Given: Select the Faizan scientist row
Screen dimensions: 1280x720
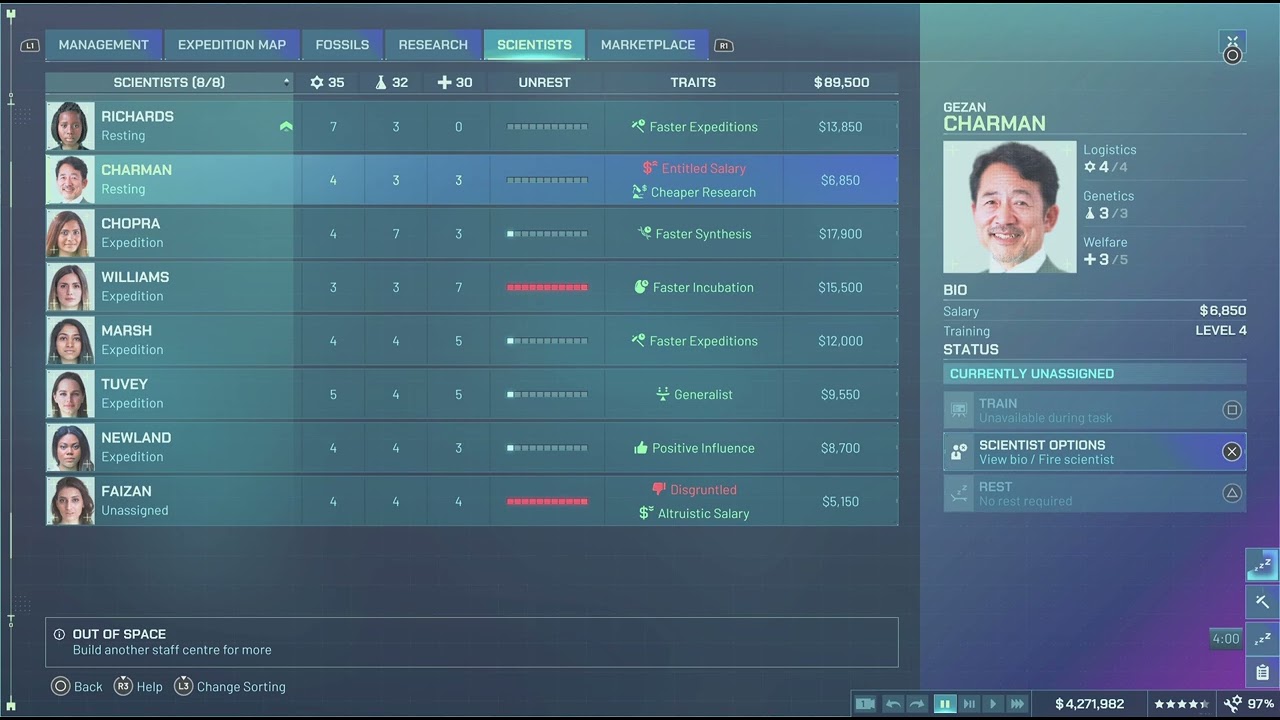Looking at the screenshot, I should tap(472, 501).
